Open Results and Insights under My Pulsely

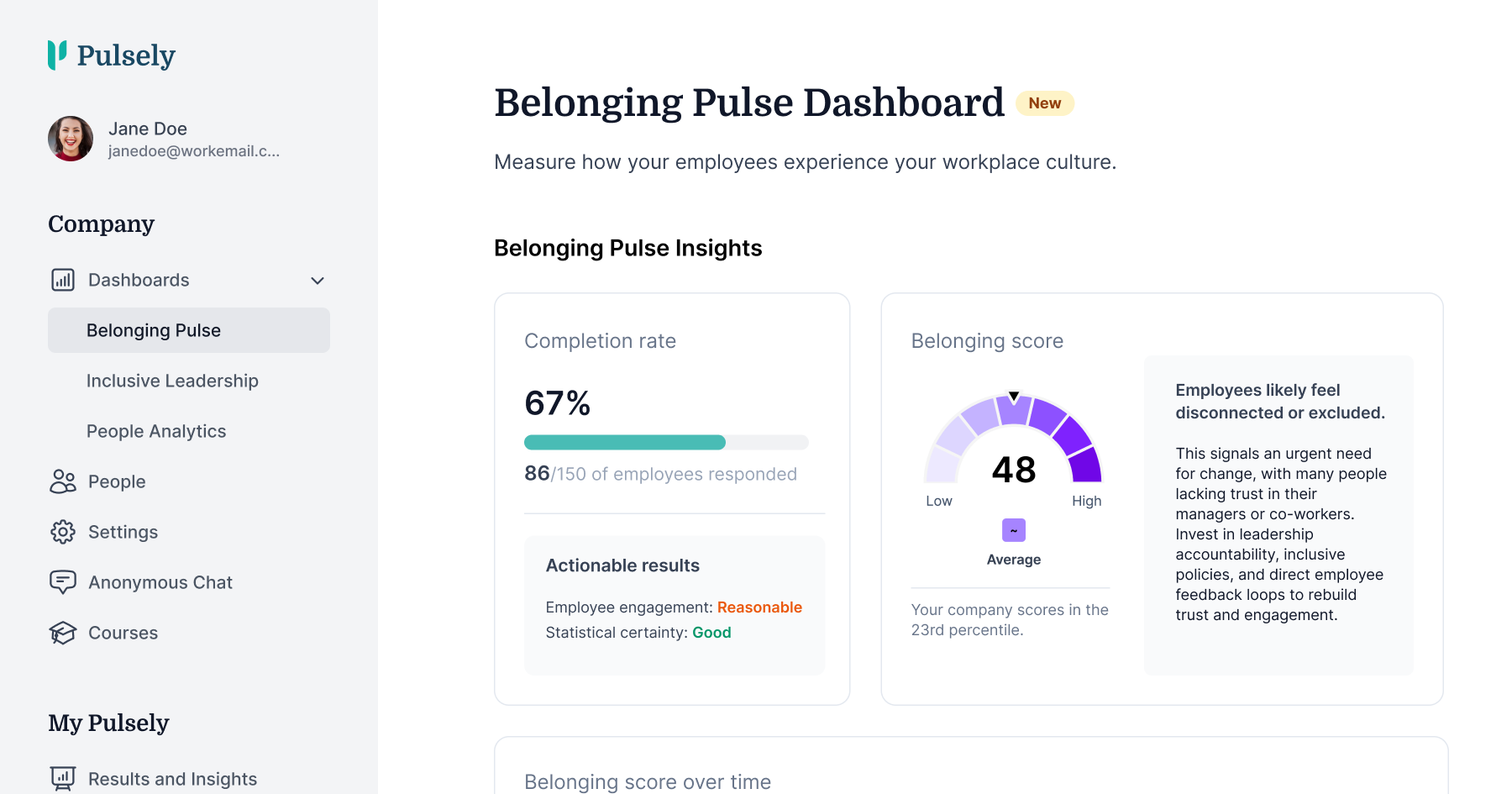[x=172, y=779]
